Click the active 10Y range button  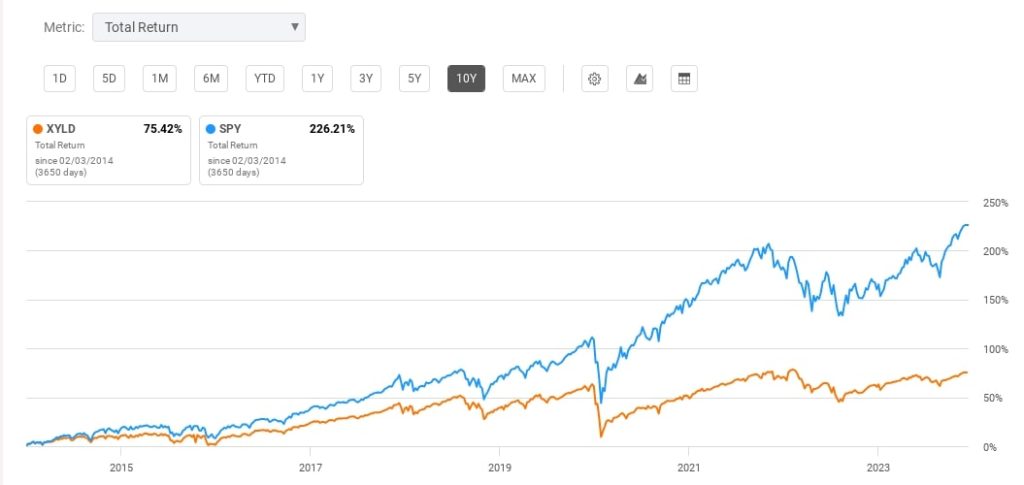pyautogui.click(x=466, y=79)
